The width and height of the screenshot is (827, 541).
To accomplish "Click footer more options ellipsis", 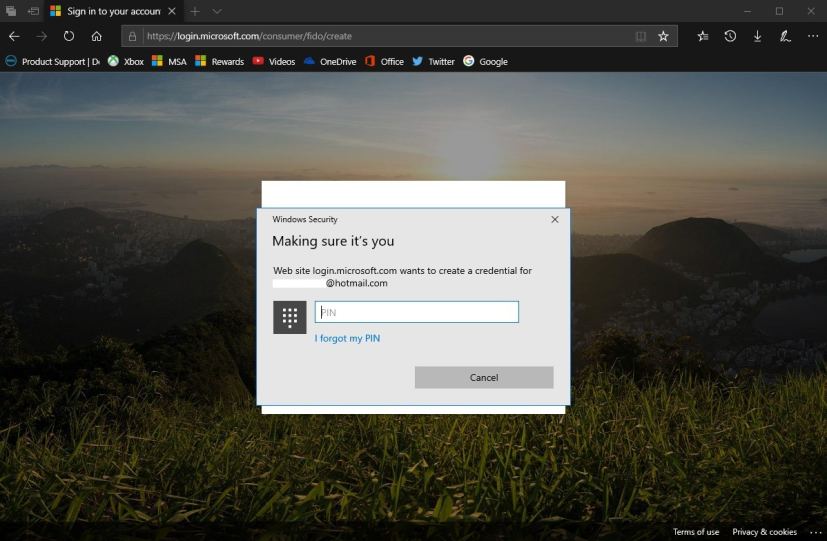I will point(815,532).
